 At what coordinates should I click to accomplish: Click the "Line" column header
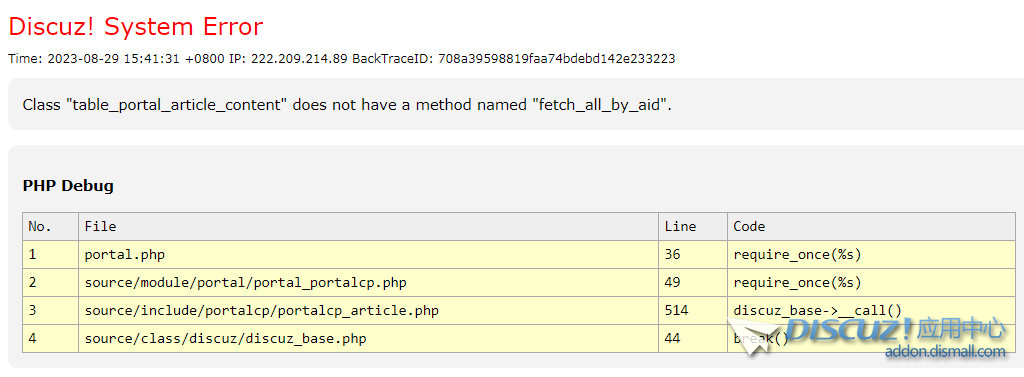(x=693, y=227)
